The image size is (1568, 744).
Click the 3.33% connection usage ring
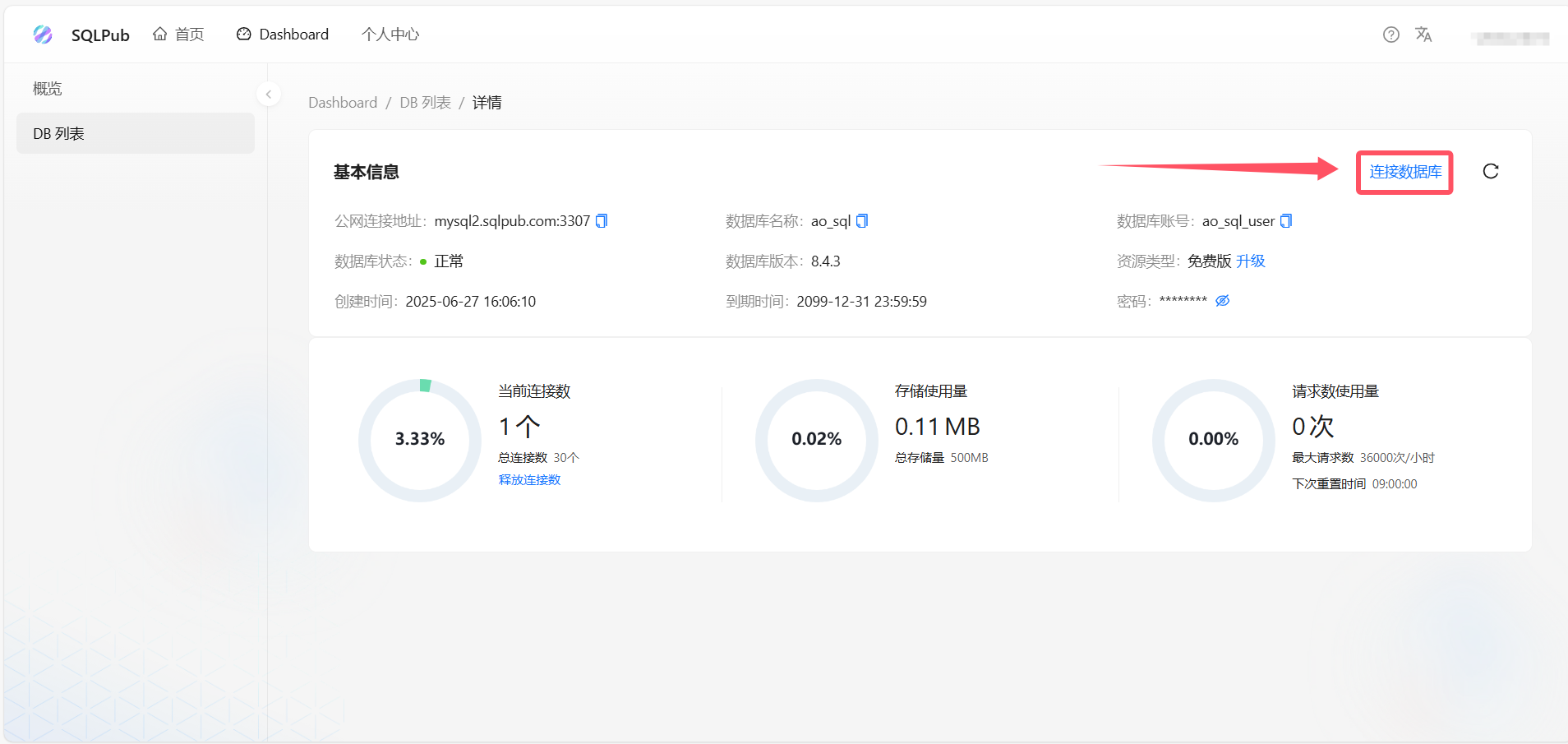pos(419,439)
